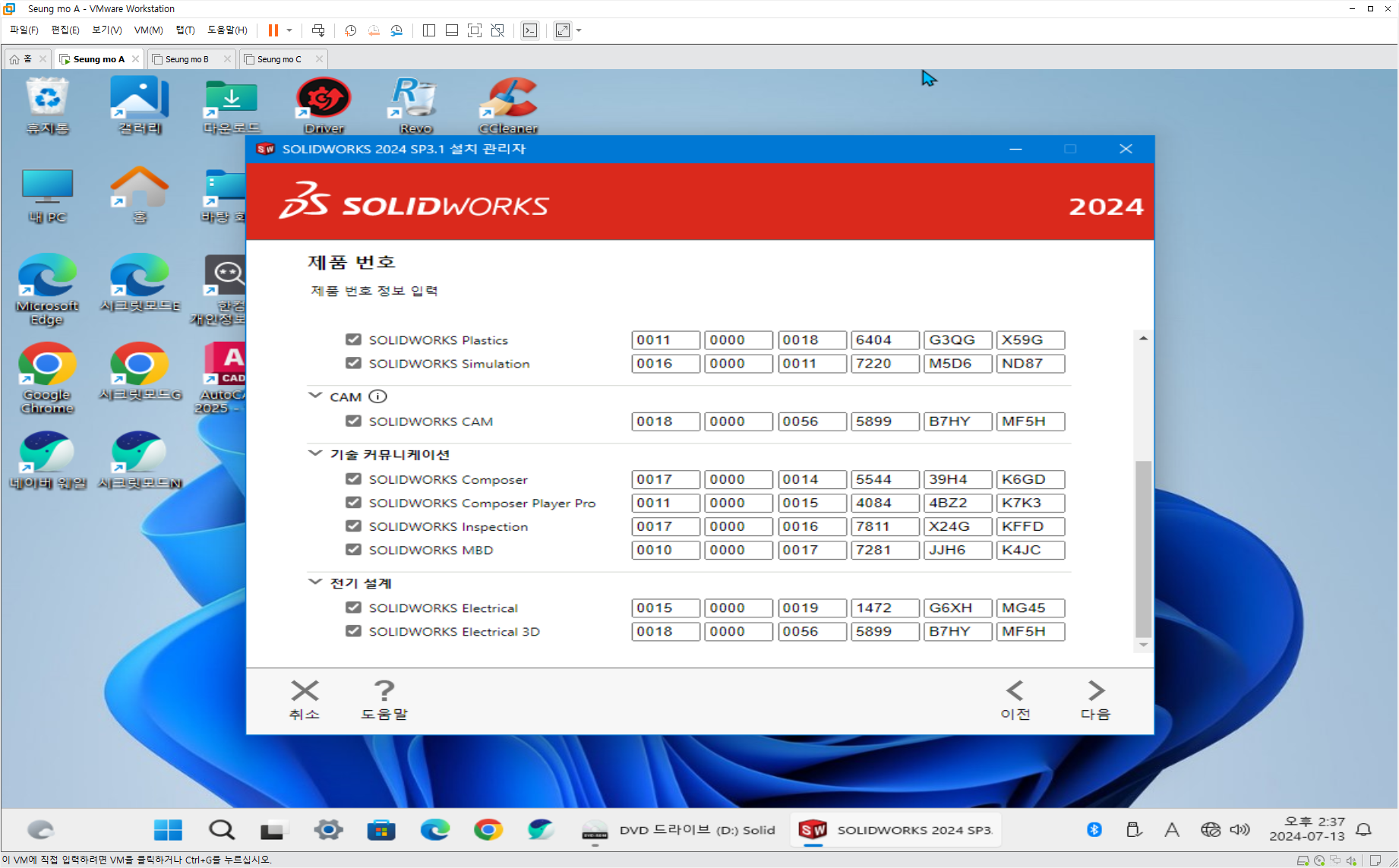The width and height of the screenshot is (1399, 868).
Task: Uncheck the SOLIDWORKS Electrical checkbox
Action: click(x=353, y=608)
